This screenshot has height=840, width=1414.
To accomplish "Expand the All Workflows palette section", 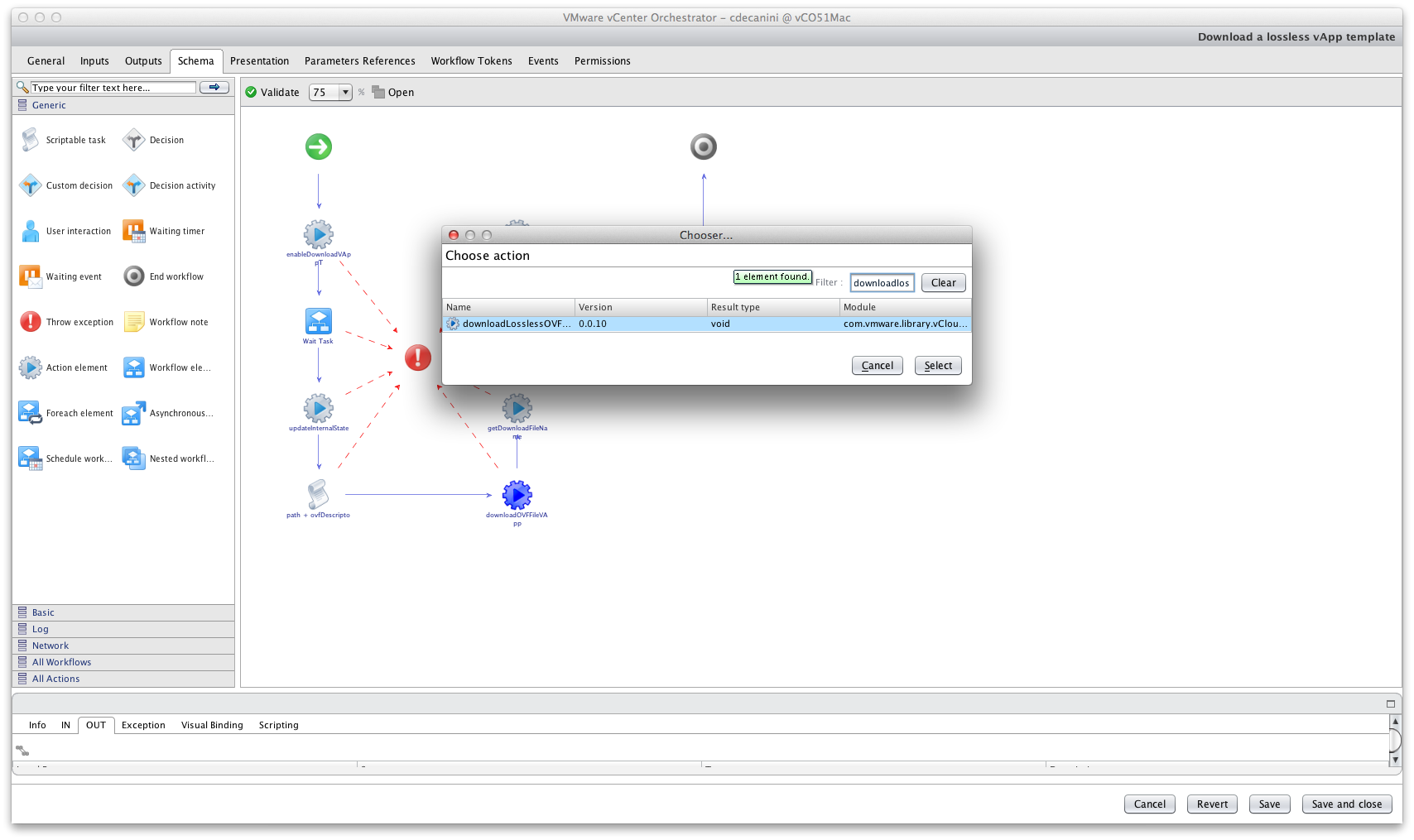I will click(123, 662).
